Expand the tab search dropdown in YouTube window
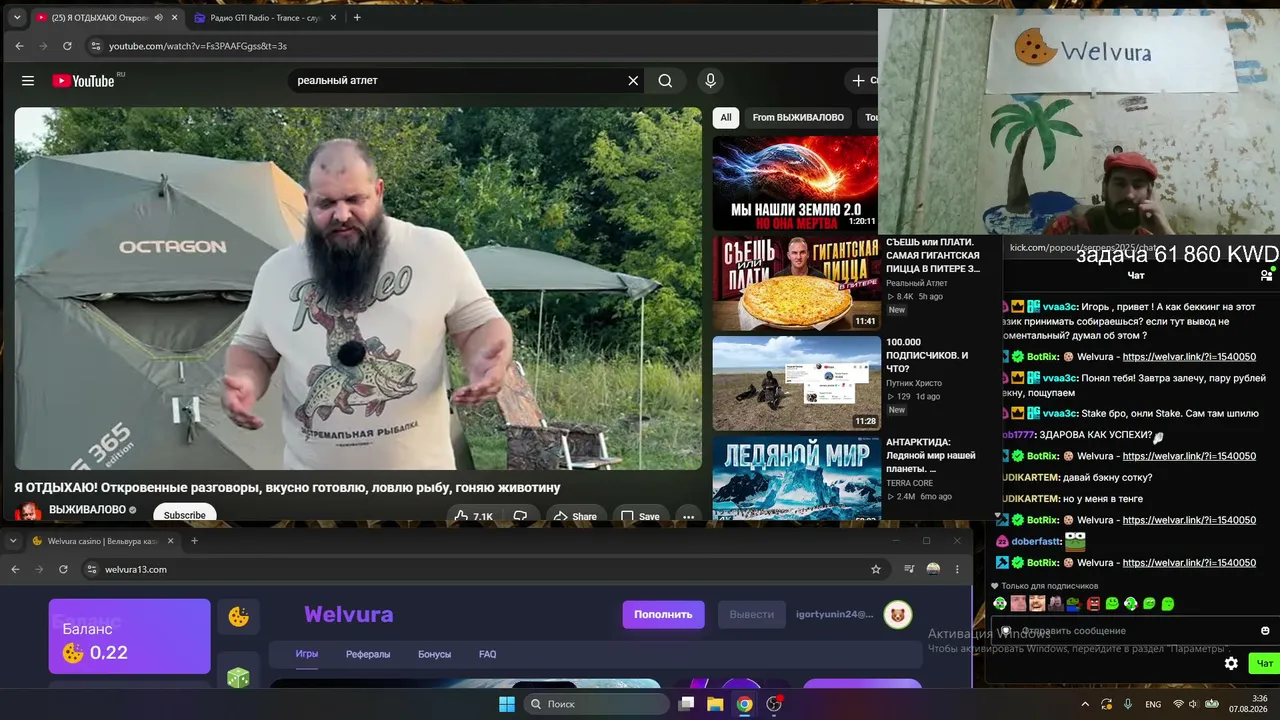 click(x=17, y=17)
